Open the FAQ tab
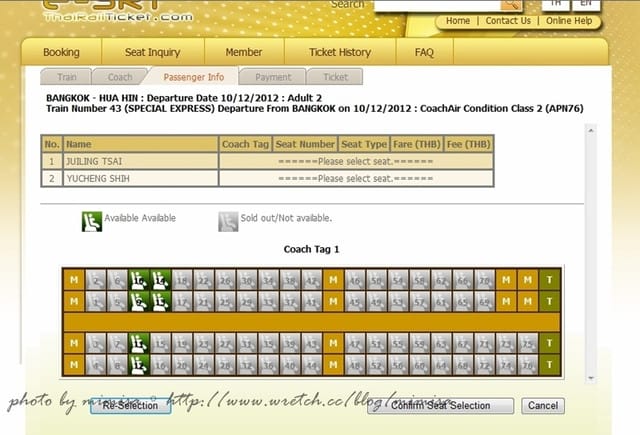Image resolution: width=640 pixels, height=435 pixels. click(424, 52)
